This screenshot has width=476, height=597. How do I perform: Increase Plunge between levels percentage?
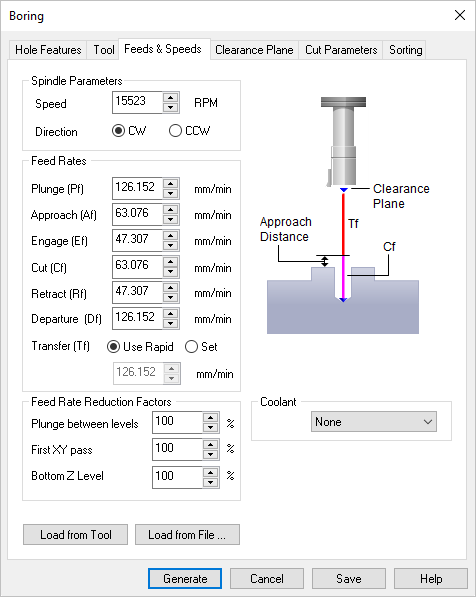pos(211,417)
